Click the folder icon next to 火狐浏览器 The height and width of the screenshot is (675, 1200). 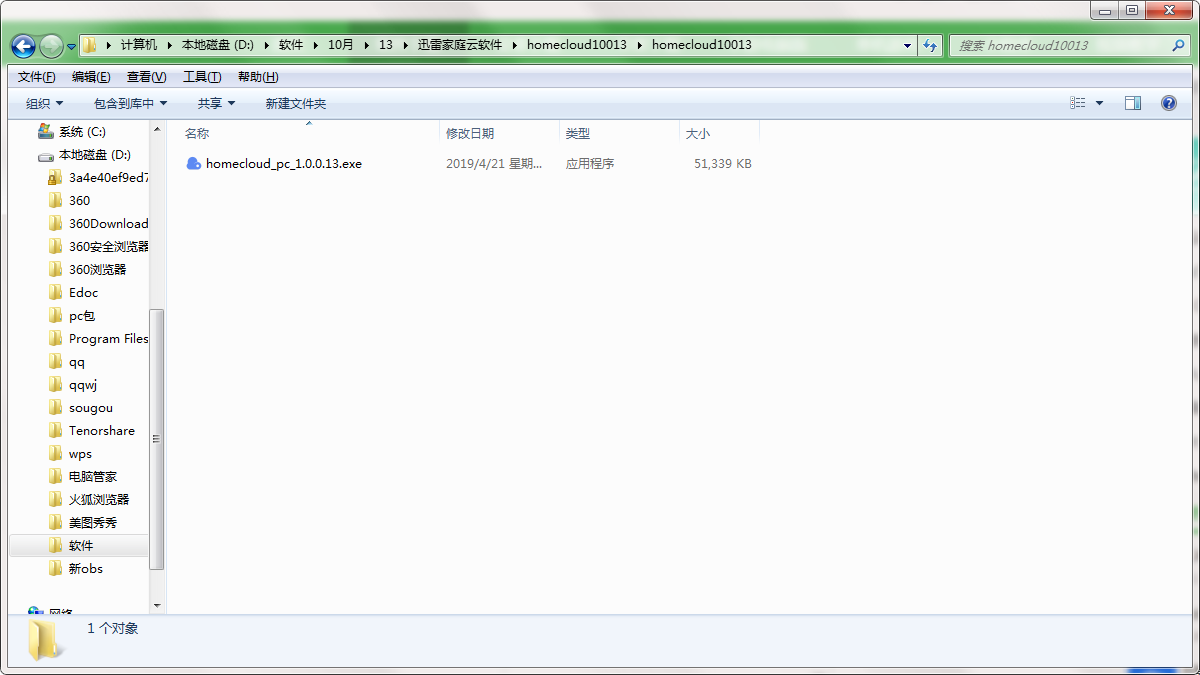tap(56, 500)
